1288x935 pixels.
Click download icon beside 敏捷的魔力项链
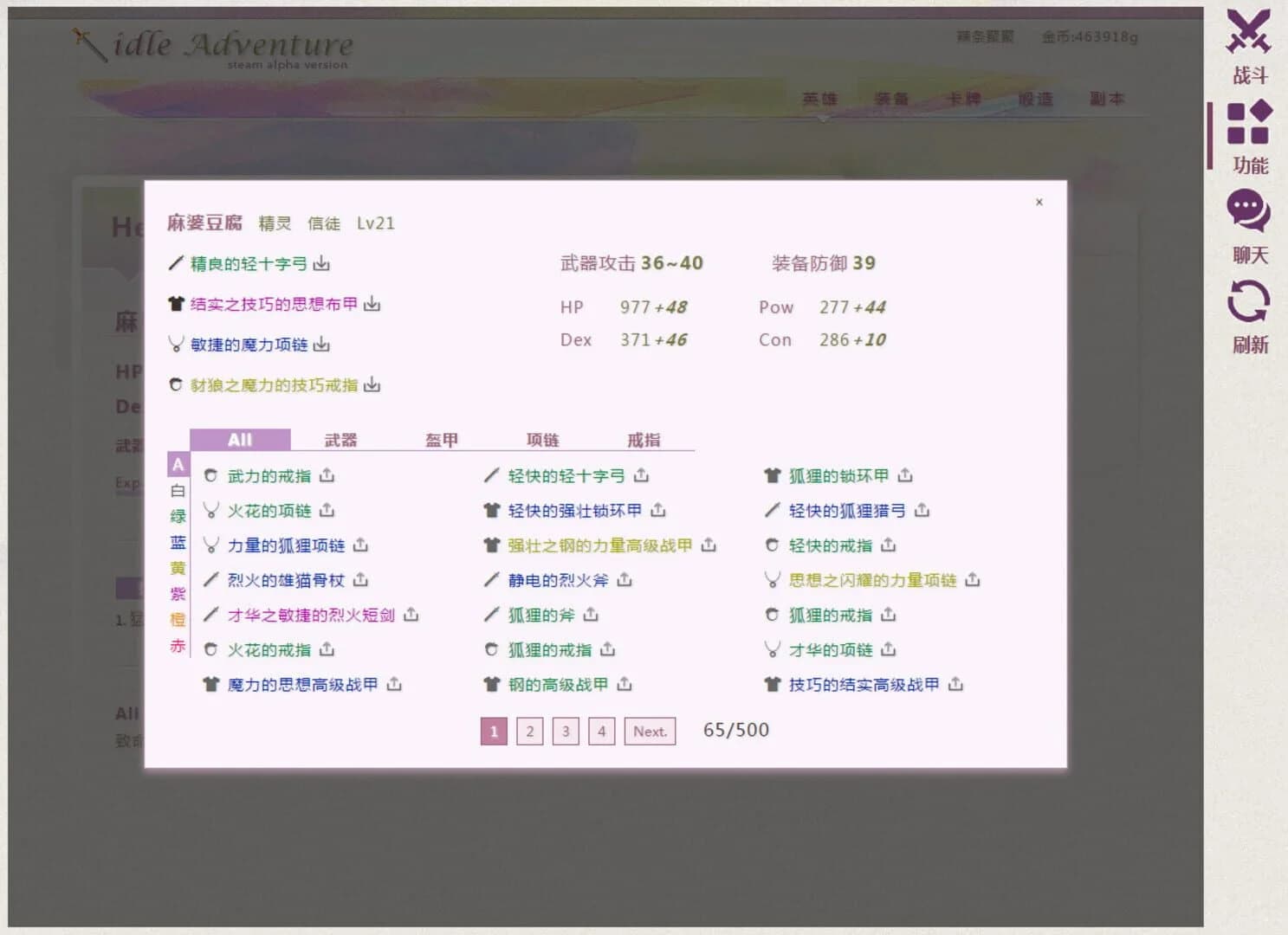tap(321, 345)
